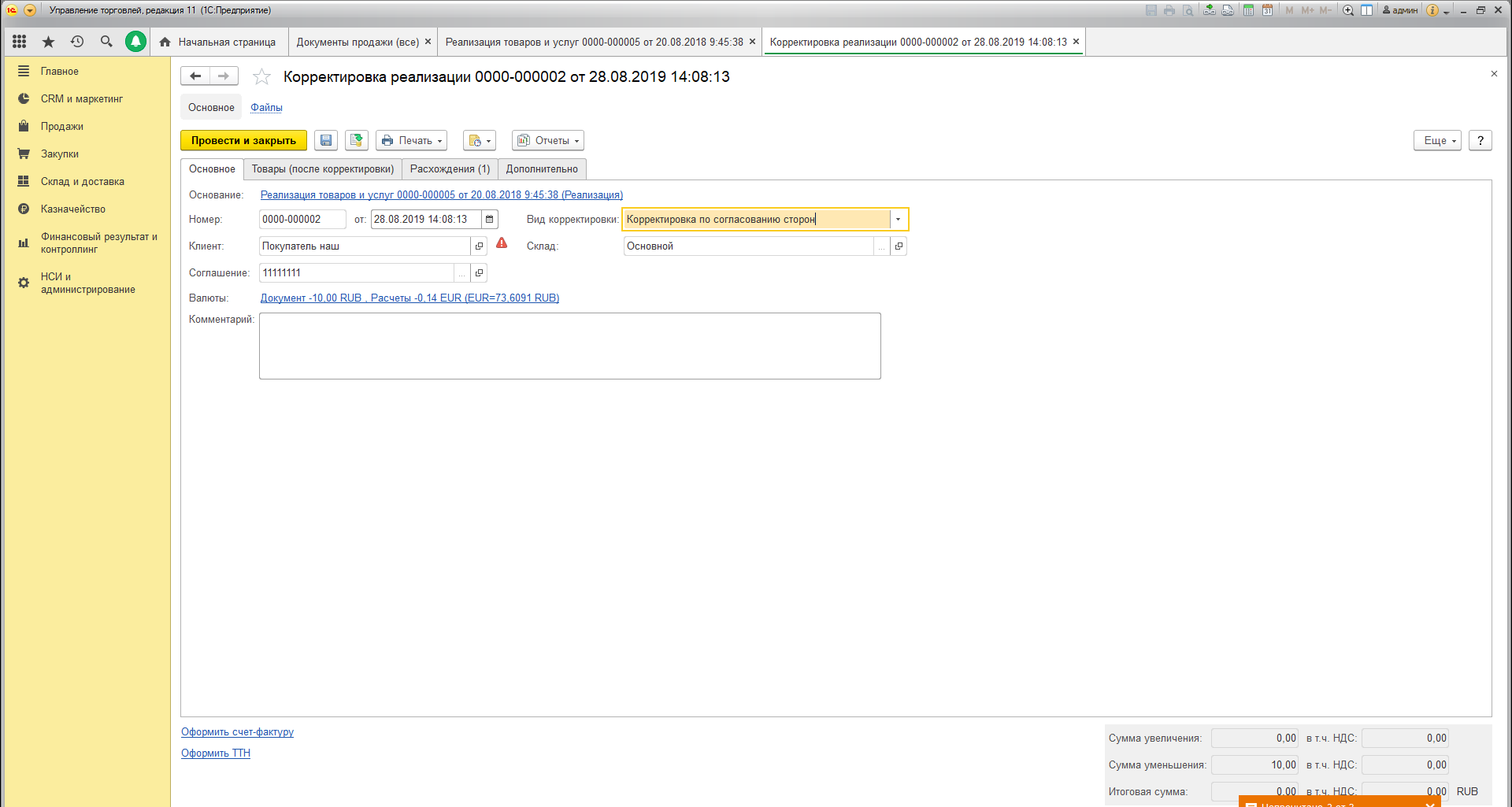This screenshot has height=807, width=1512.
Task: Open the Валюты document currency link
Action: pyautogui.click(x=409, y=298)
